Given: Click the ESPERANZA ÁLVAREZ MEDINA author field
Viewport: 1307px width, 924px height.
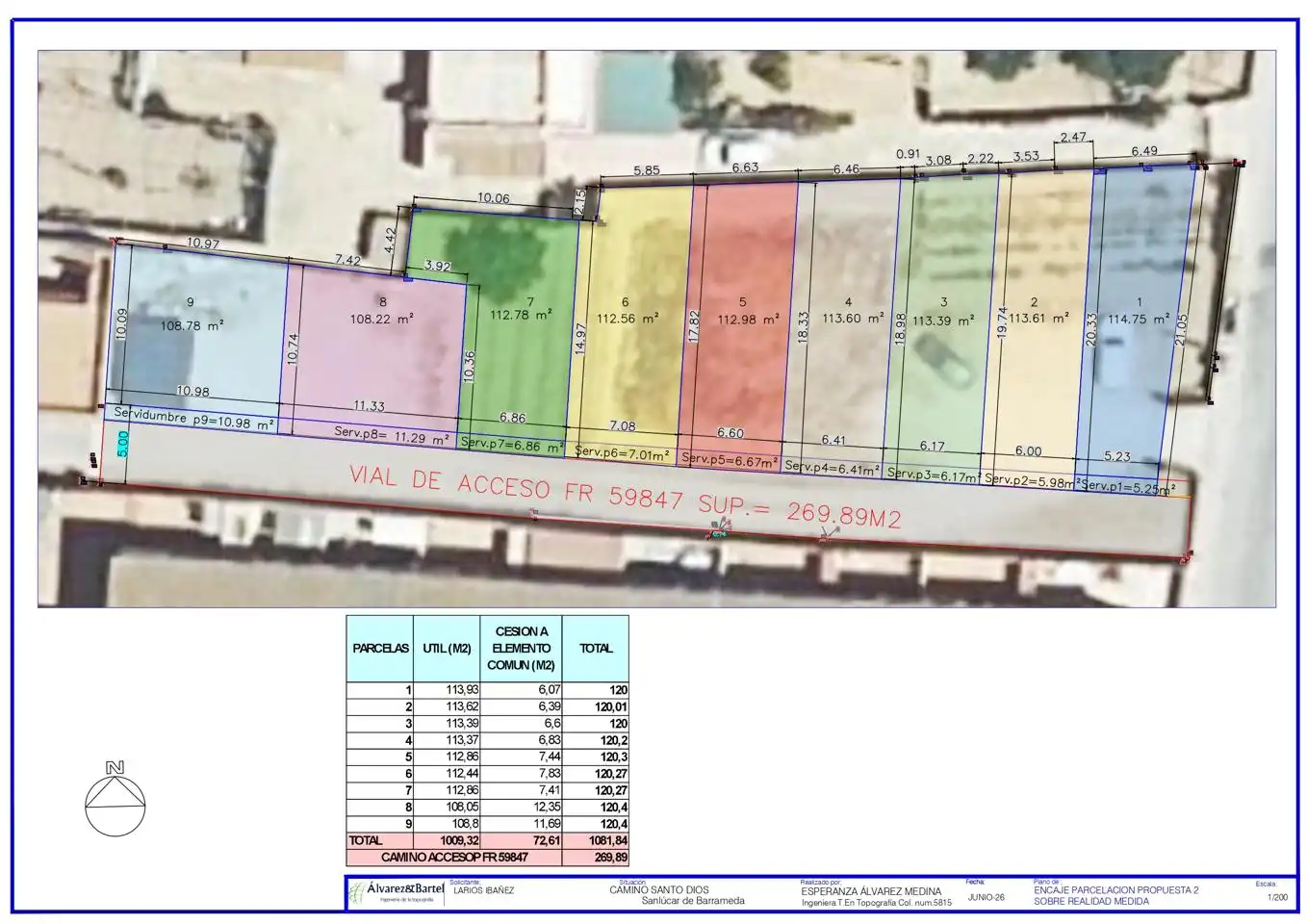Looking at the screenshot, I should pyautogui.click(x=870, y=891).
